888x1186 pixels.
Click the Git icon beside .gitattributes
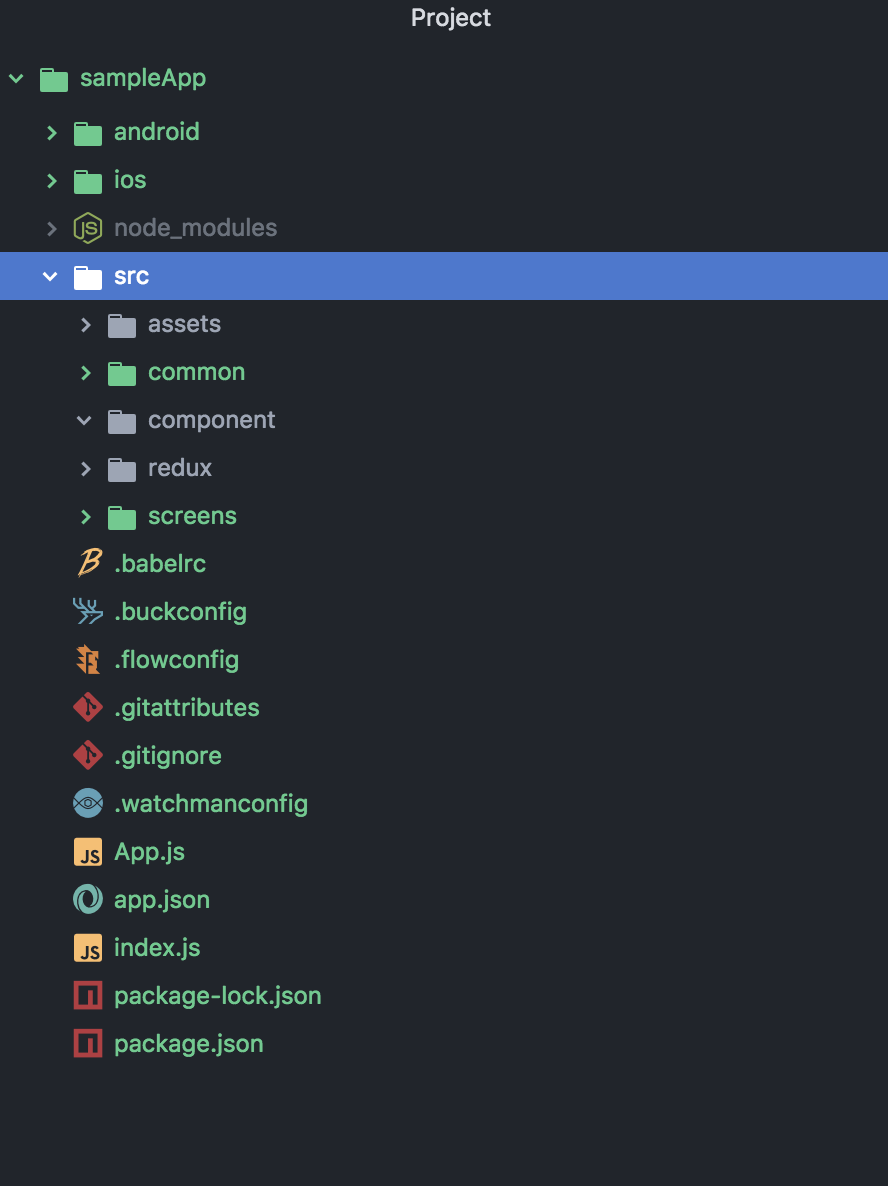[x=88, y=707]
